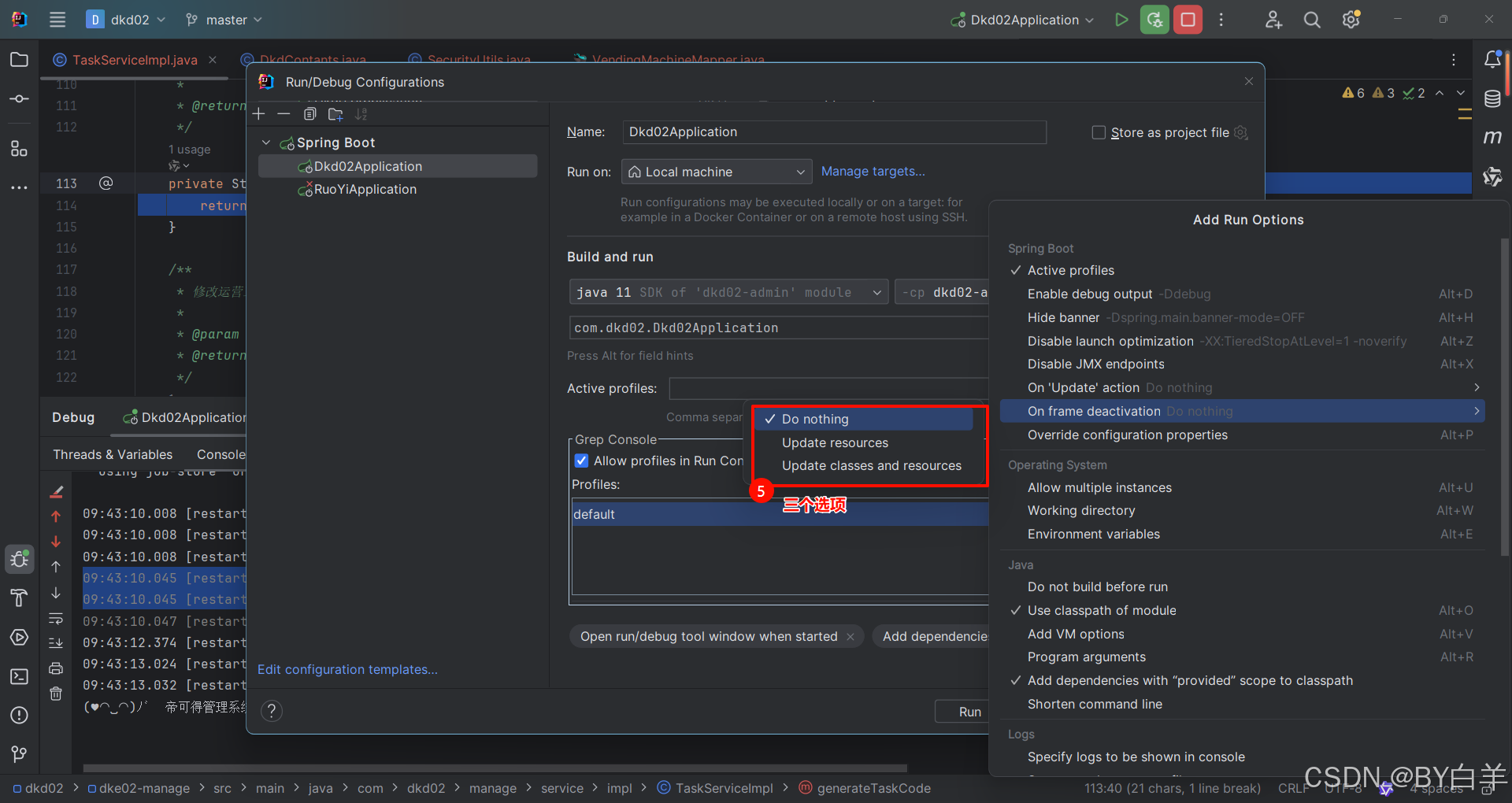Click help question mark in dialog
Viewport: 1512px width, 803px height.
click(x=272, y=711)
